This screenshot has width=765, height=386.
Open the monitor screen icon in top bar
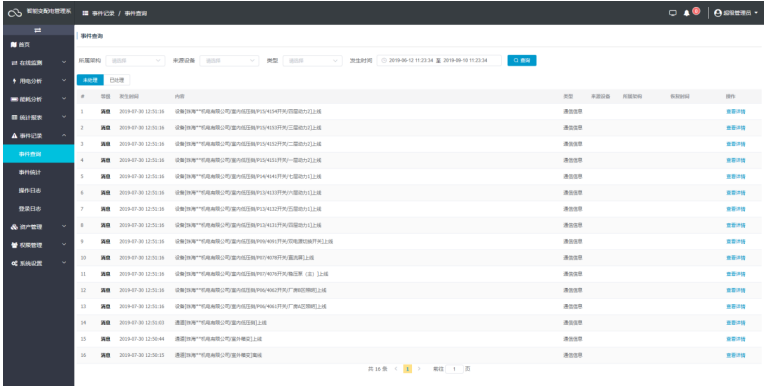point(673,13)
